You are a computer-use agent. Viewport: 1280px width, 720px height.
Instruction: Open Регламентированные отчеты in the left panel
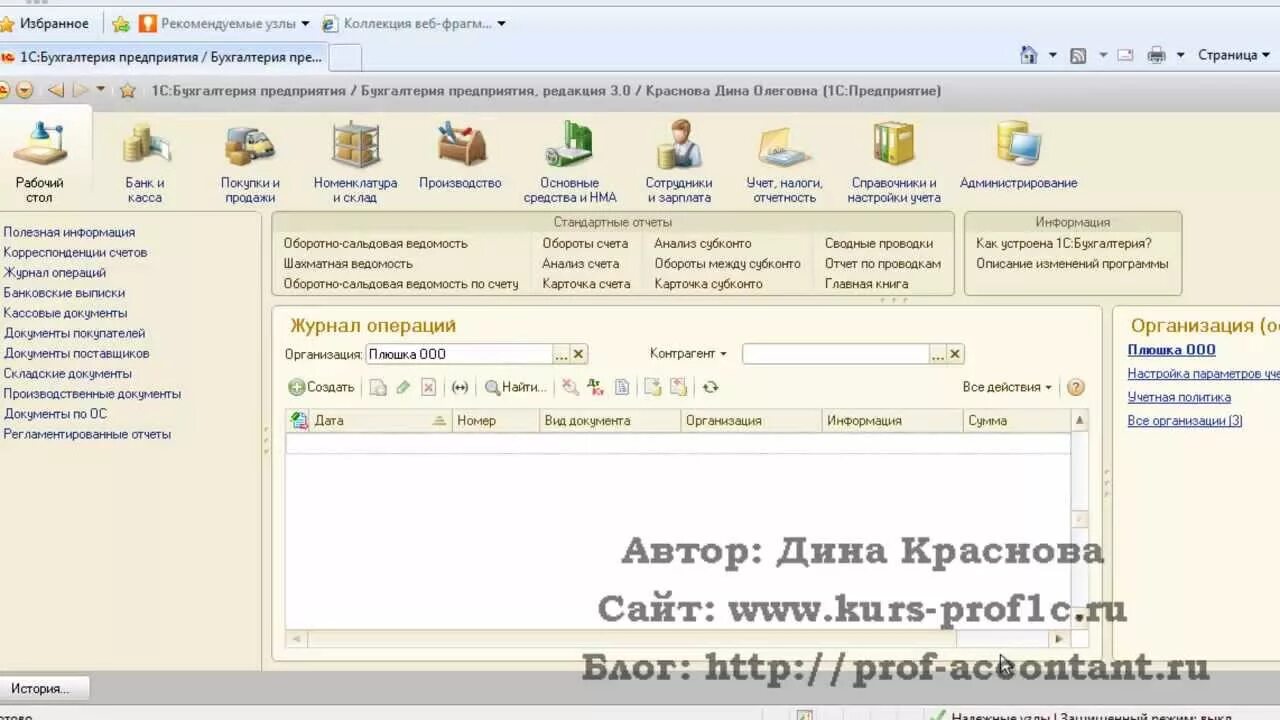(x=87, y=434)
